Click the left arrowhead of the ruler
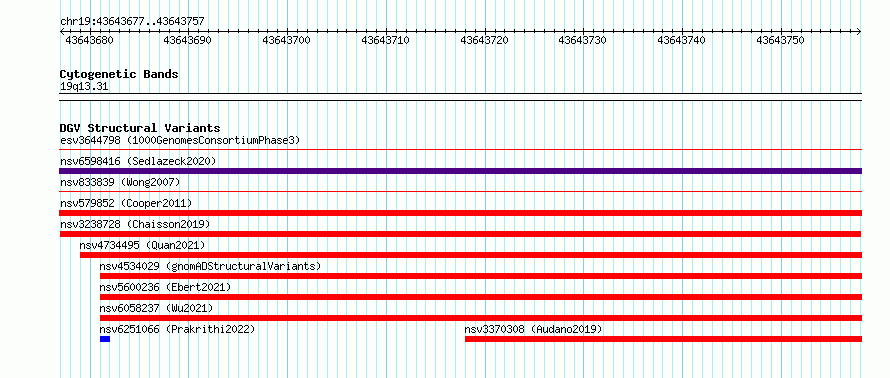The image size is (890, 378). (62, 31)
